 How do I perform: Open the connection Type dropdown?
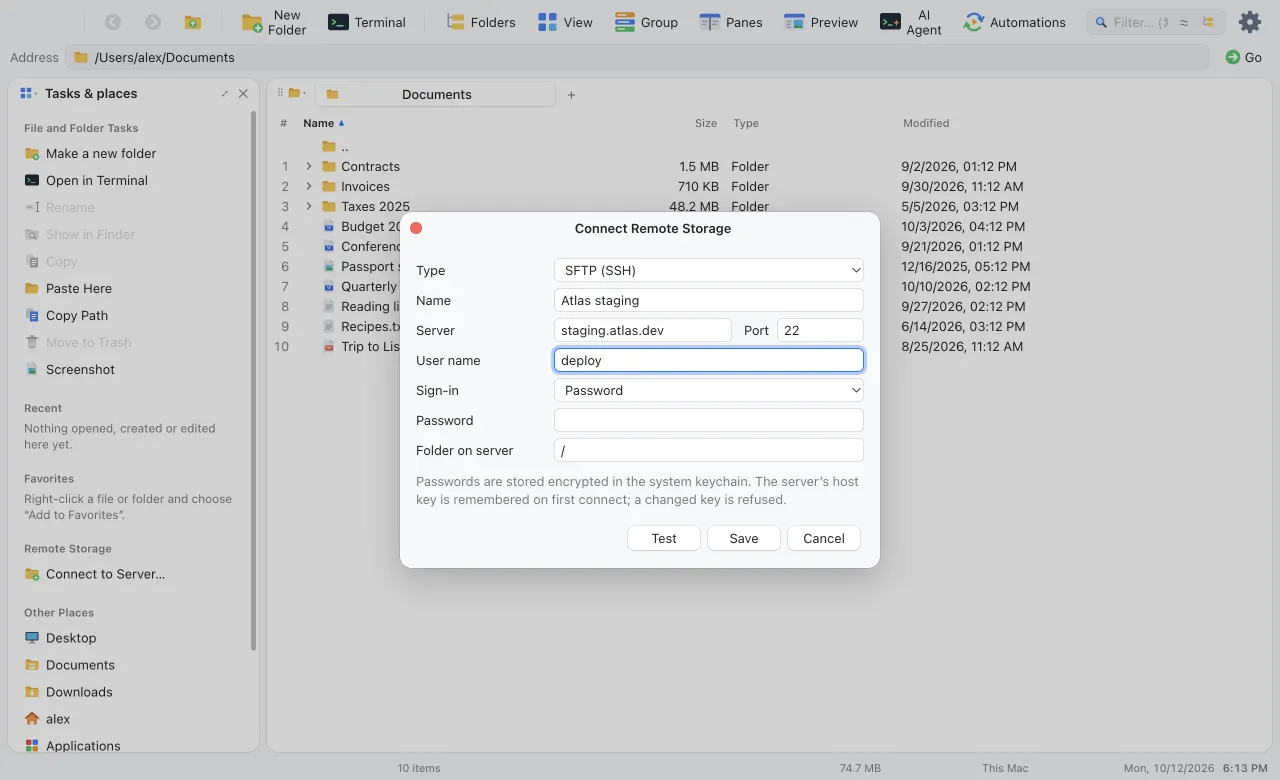[709, 270]
